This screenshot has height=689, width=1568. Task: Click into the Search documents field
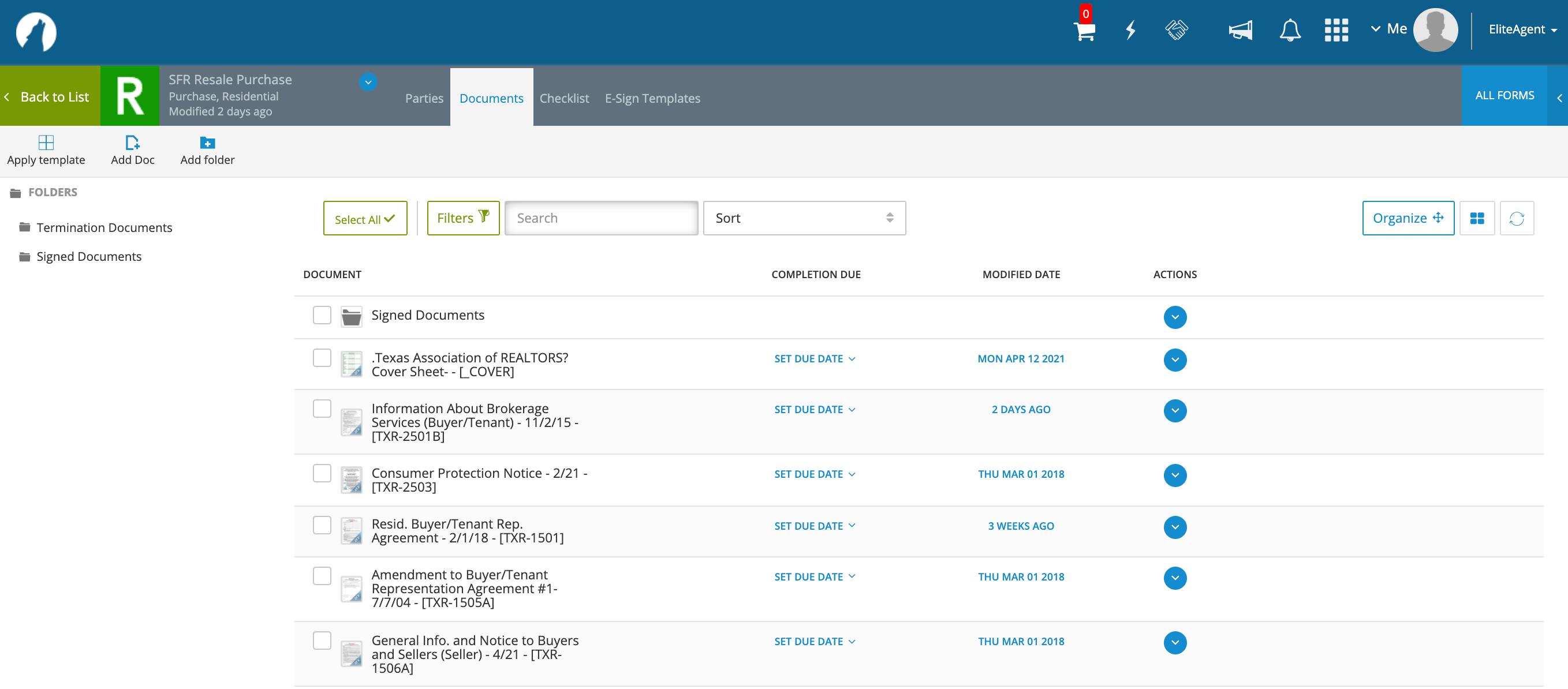point(601,219)
